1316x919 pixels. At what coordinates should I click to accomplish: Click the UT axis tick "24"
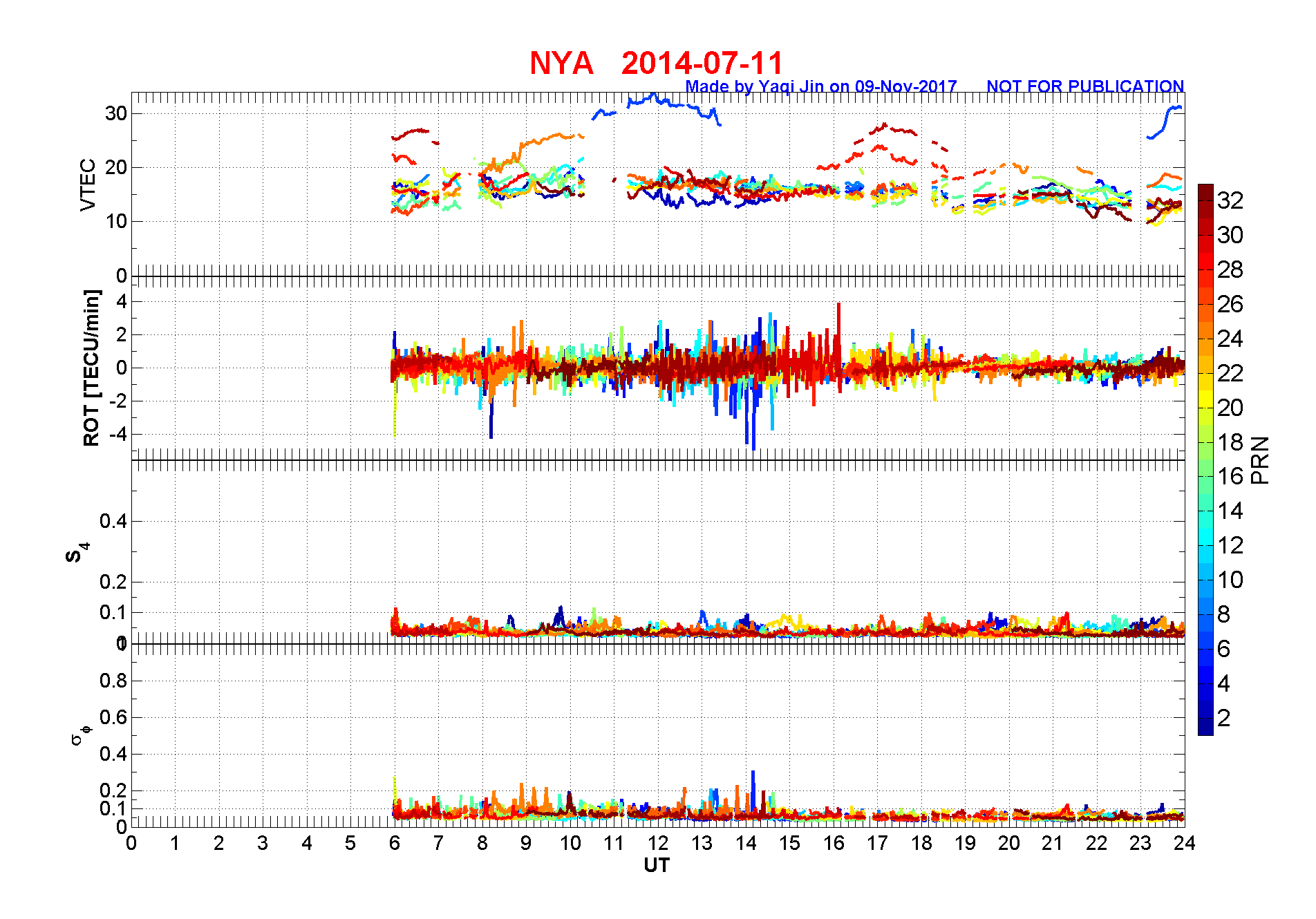coord(1185,843)
